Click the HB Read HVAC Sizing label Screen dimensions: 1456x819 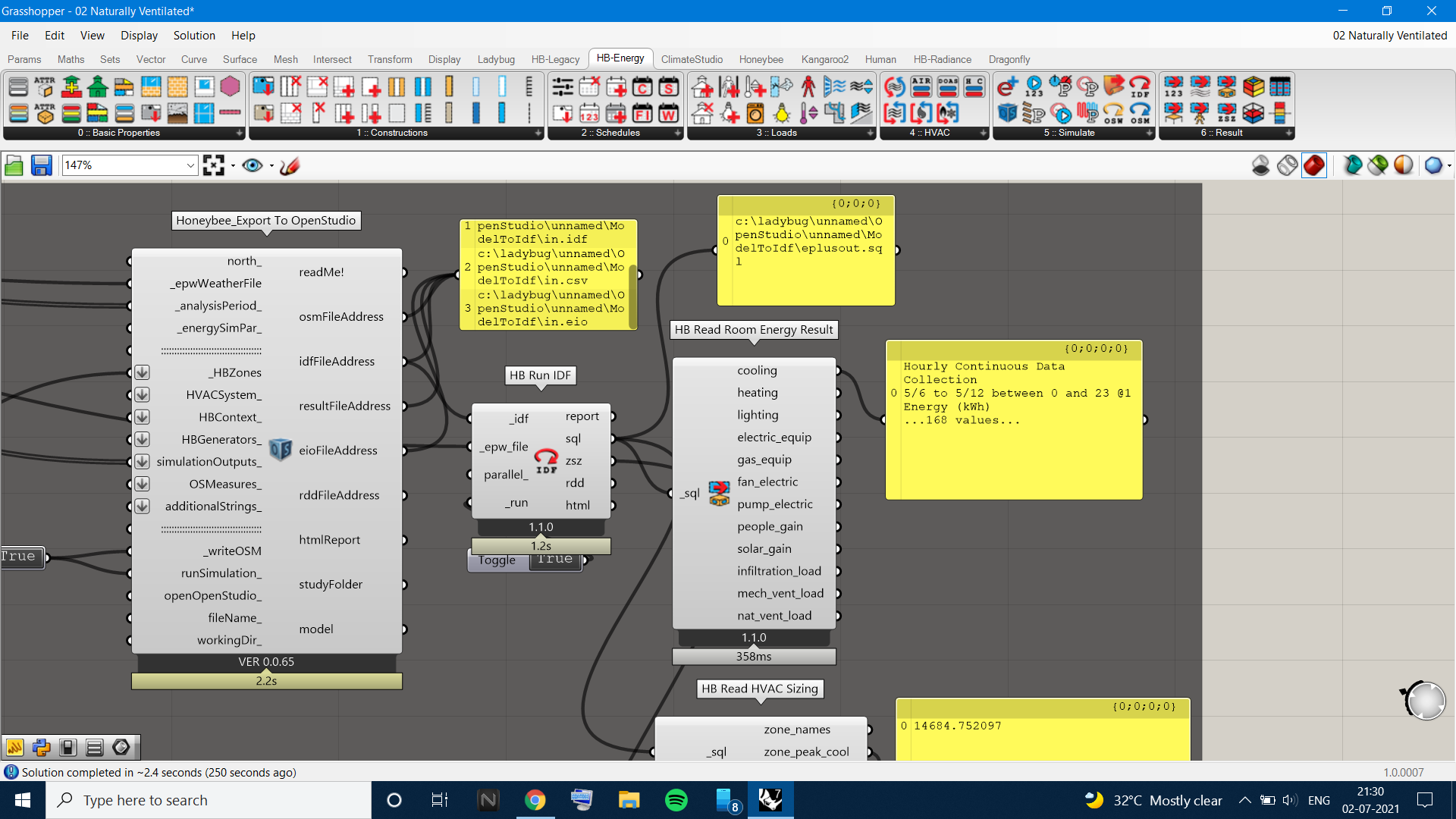pos(760,689)
